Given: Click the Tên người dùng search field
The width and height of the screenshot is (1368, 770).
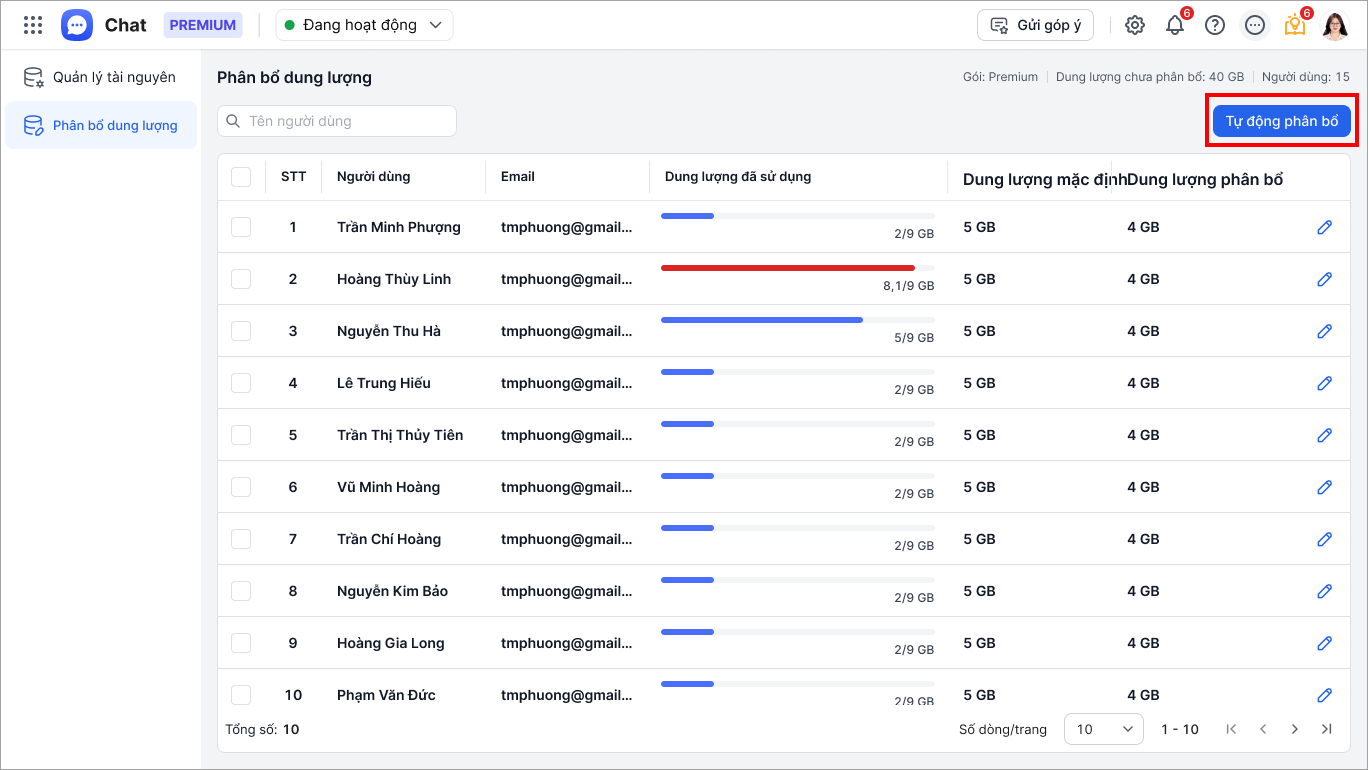Looking at the screenshot, I should [x=337, y=121].
